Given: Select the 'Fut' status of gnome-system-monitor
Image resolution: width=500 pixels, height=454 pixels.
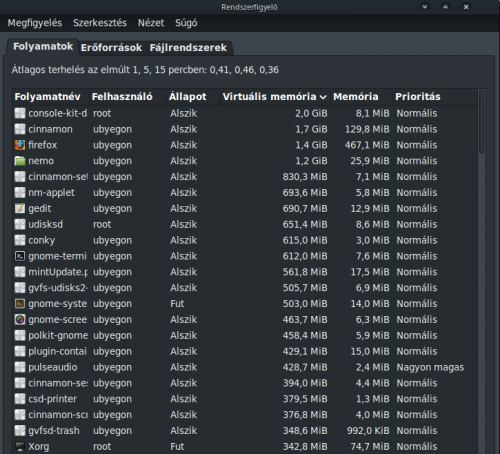Looking at the screenshot, I should click(177, 304).
